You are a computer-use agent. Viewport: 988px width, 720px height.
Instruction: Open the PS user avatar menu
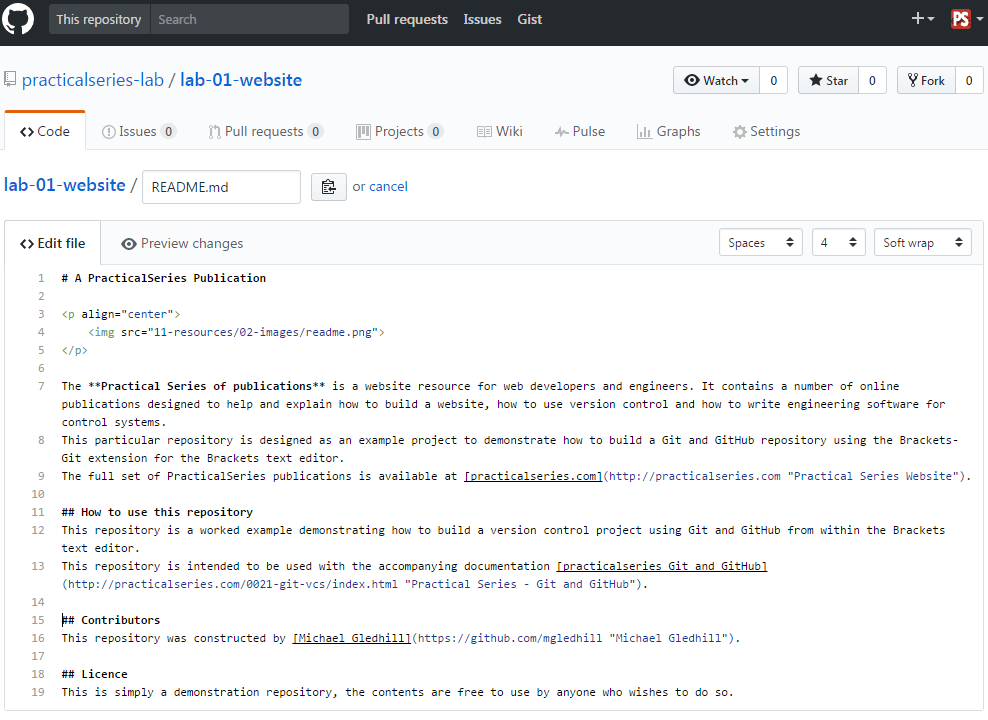pos(966,19)
